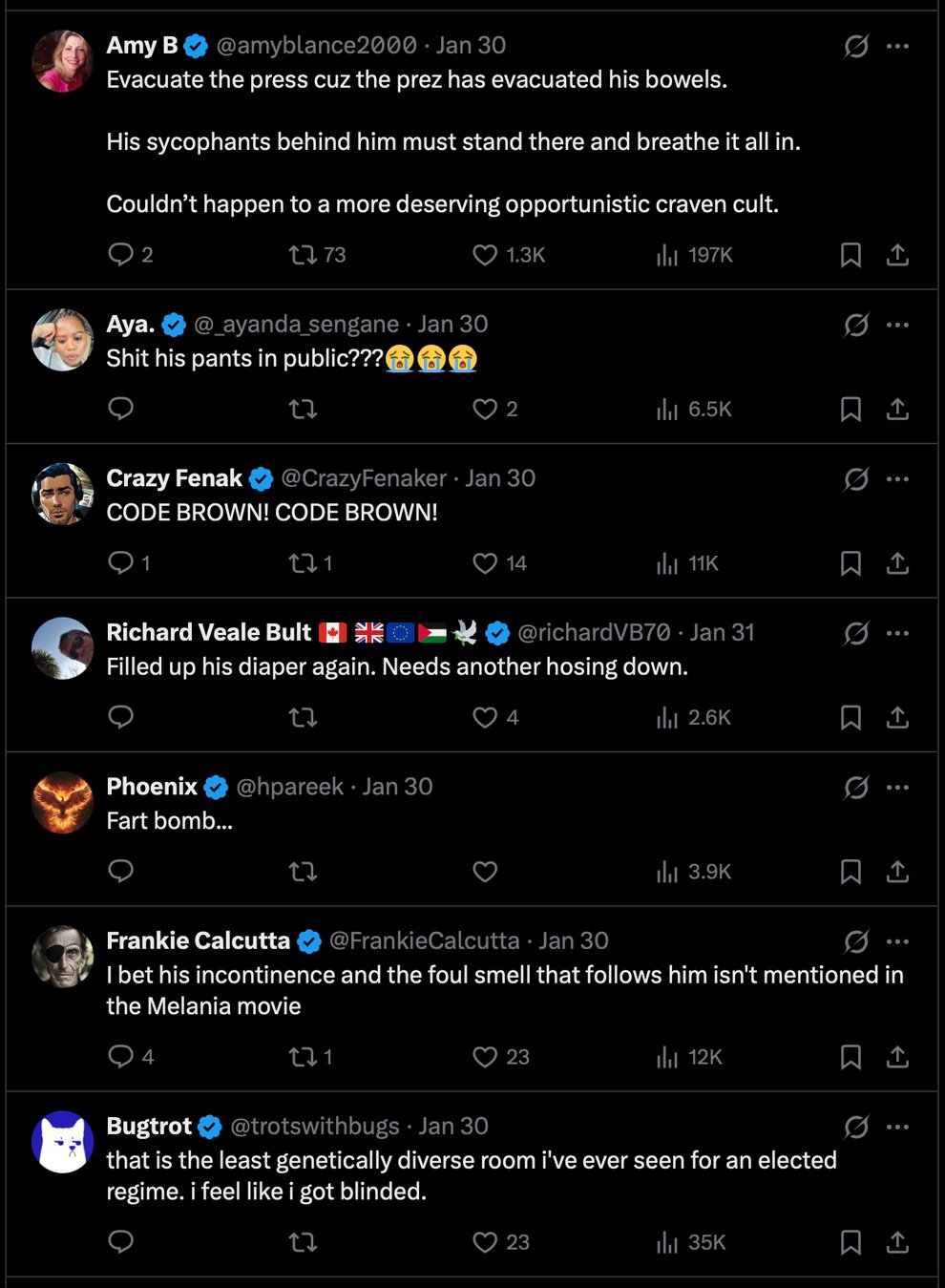Open the Grok icon on Crazy Fenak's tweet
Viewport: 945px width, 1288px height.
[x=856, y=478]
